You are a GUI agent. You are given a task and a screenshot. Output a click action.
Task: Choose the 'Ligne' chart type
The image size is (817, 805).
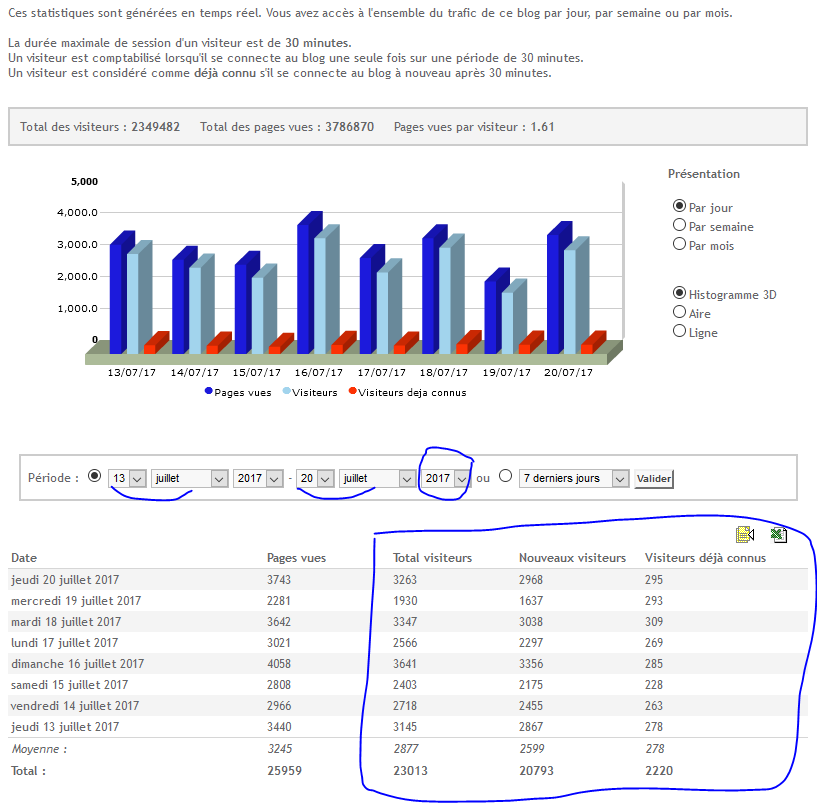pos(679,331)
